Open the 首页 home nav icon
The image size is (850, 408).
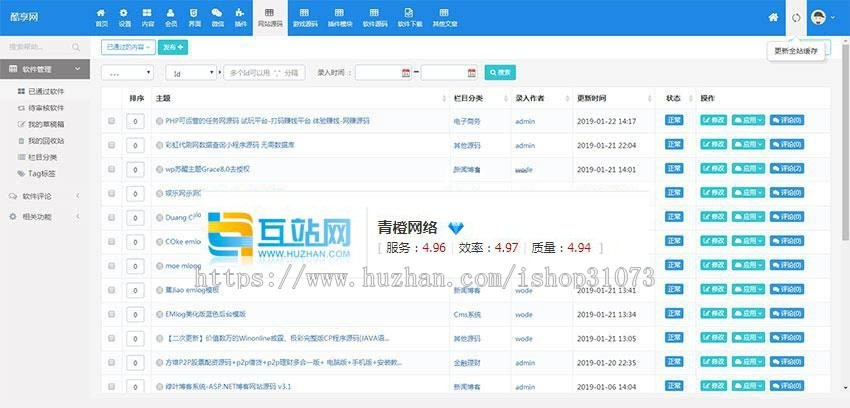click(101, 17)
